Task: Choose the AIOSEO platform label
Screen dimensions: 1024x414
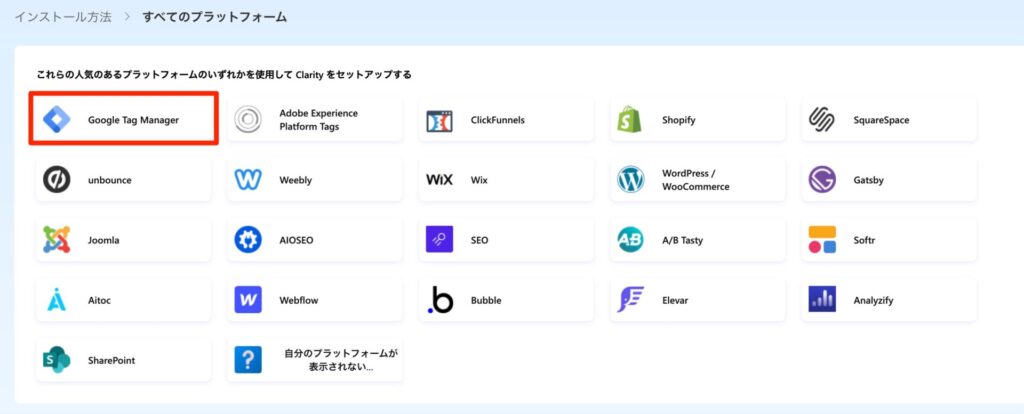Action: pyautogui.click(x=296, y=240)
